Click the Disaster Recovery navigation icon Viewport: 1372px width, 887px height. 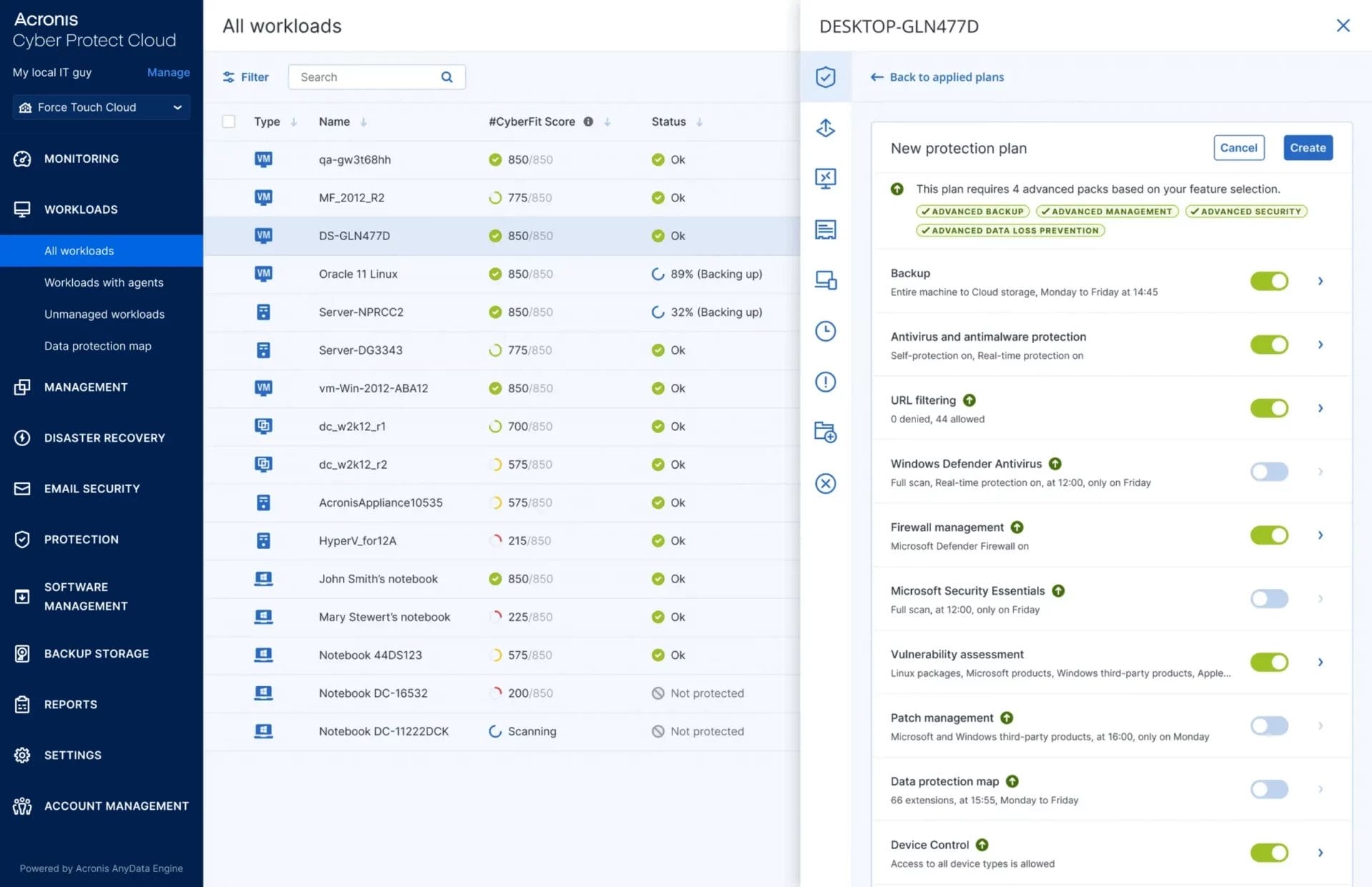tap(21, 437)
